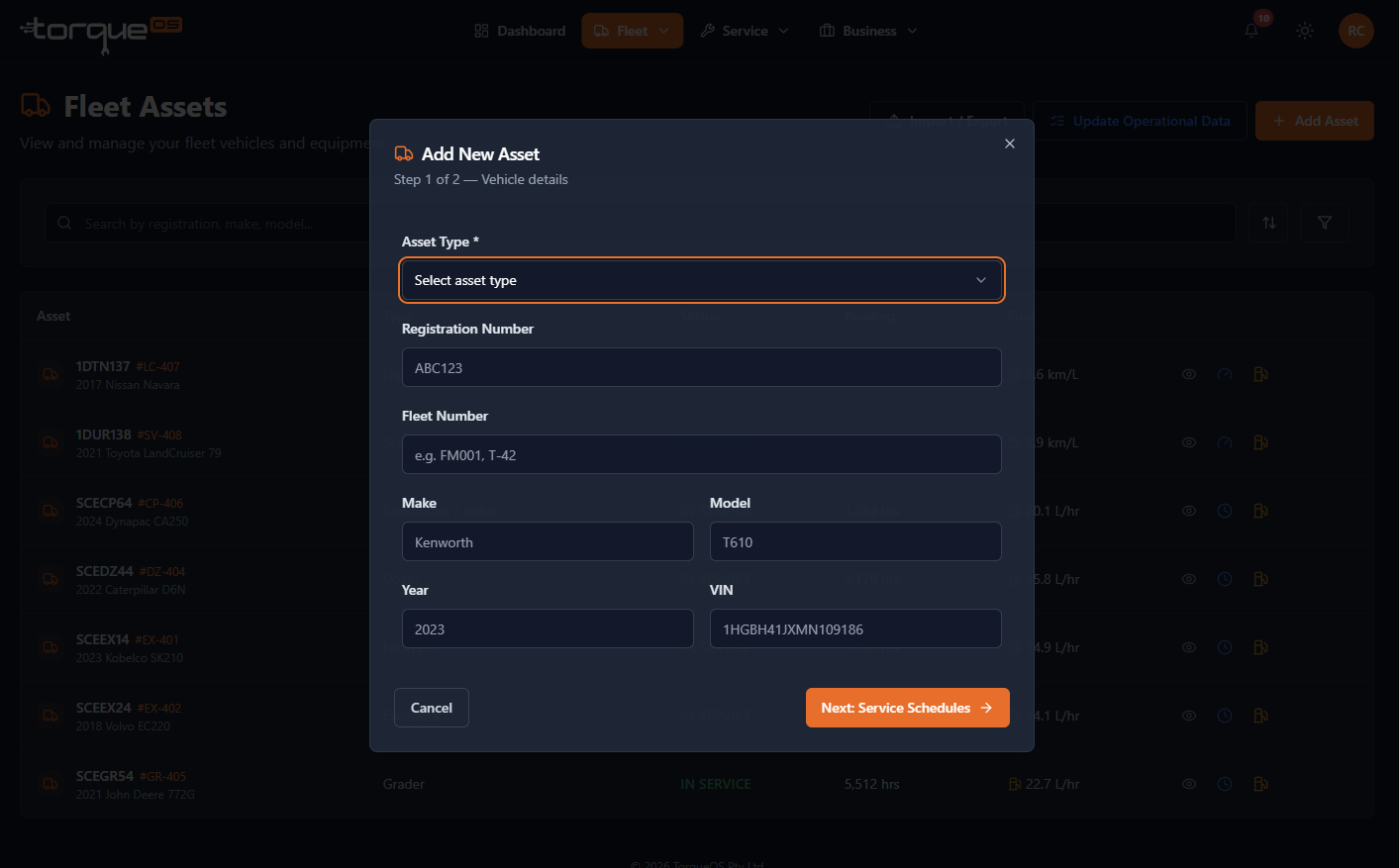The width and height of the screenshot is (1399, 868).
Task: Click fuel pump icon for SCEEX24
Action: [1260, 716]
